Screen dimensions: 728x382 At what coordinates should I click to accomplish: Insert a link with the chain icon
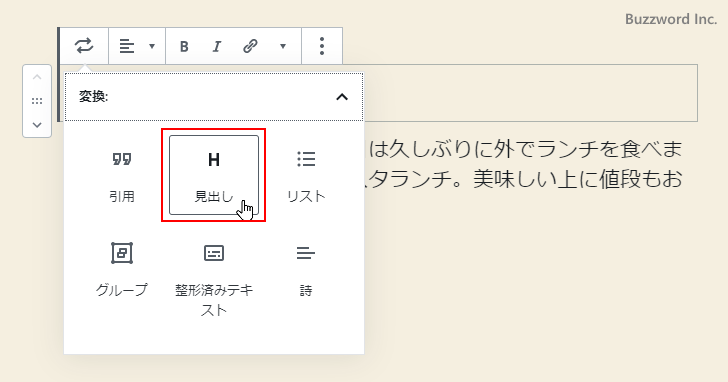click(250, 46)
